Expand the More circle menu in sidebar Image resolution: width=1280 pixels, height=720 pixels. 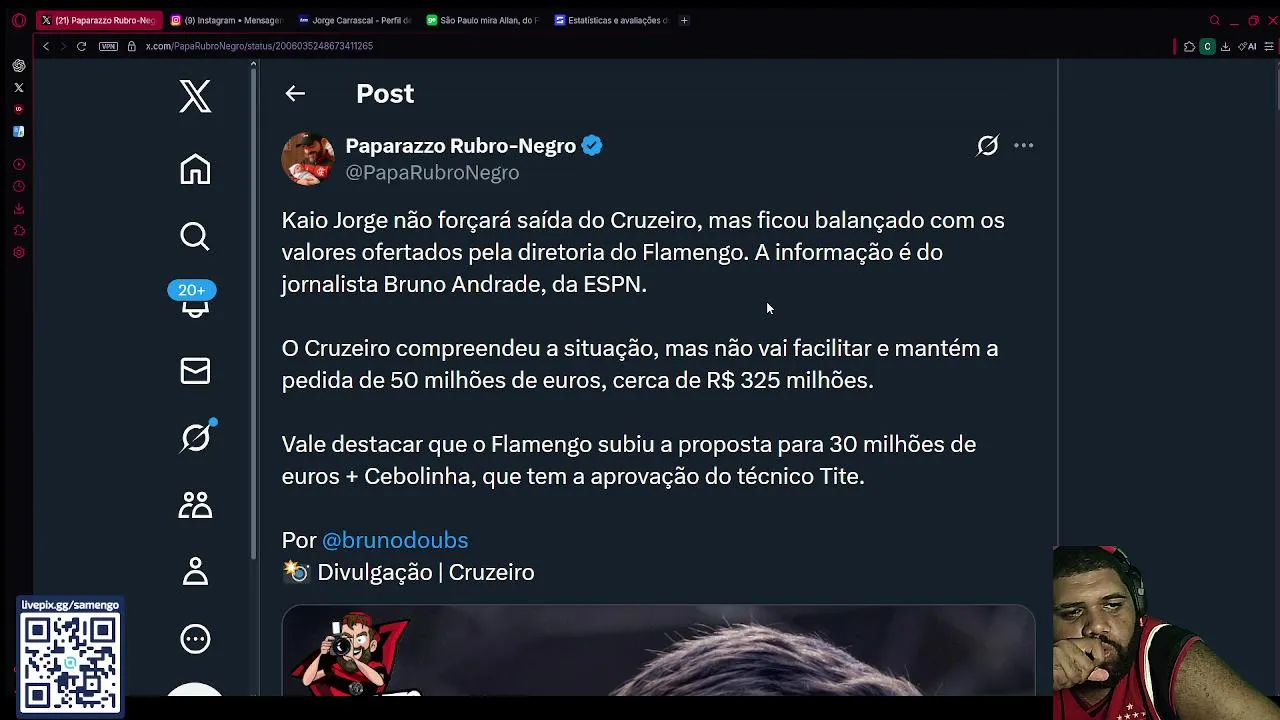point(195,638)
